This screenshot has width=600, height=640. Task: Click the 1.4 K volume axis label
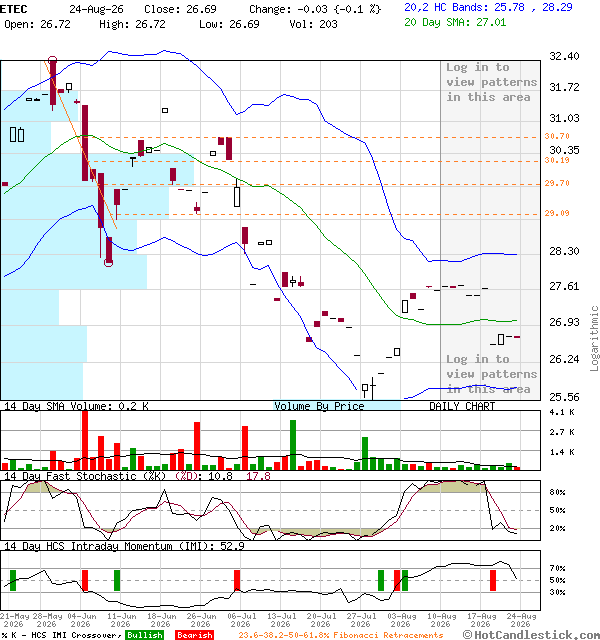[562, 452]
